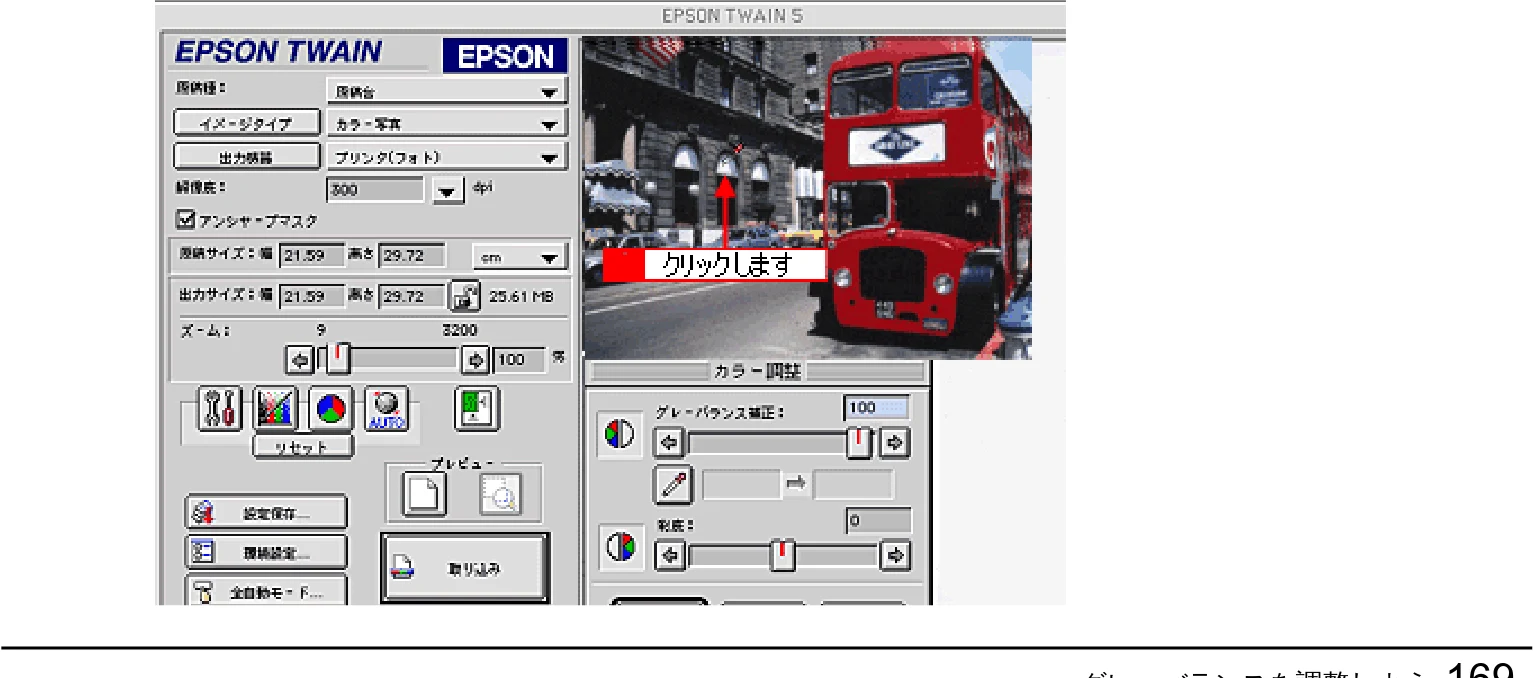Click the 設定保存 button
The image size is (1534, 678).
click(x=266, y=513)
